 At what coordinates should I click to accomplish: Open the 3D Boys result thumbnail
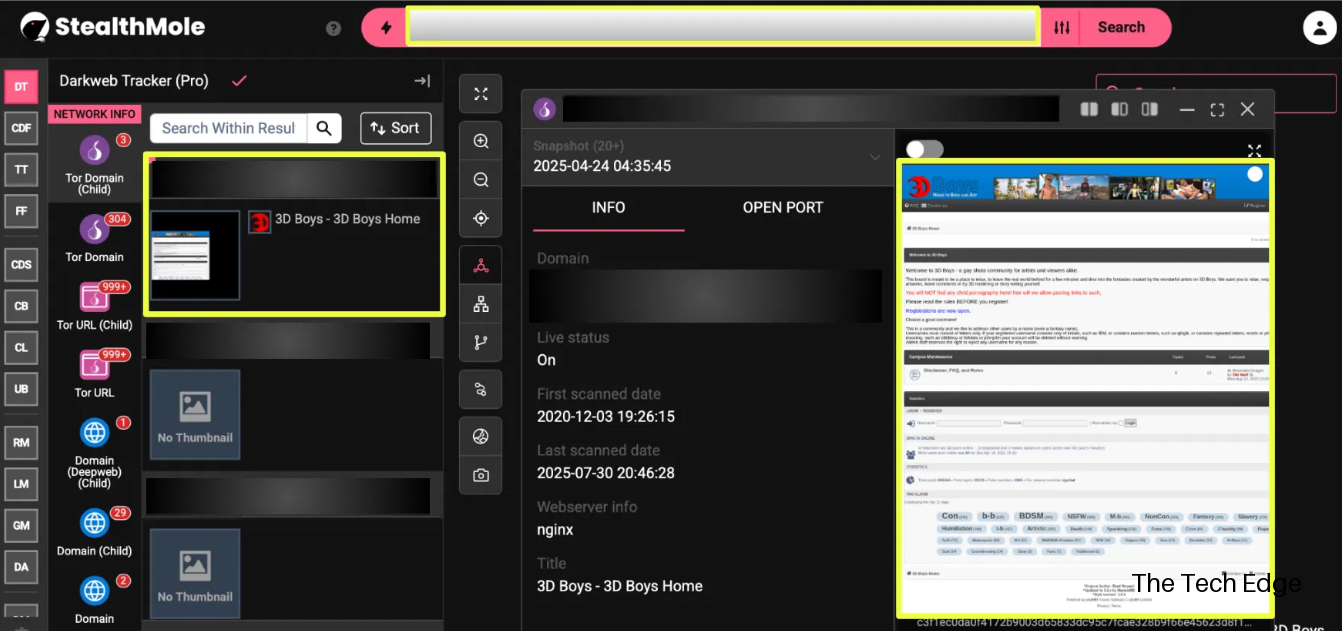click(x=195, y=255)
